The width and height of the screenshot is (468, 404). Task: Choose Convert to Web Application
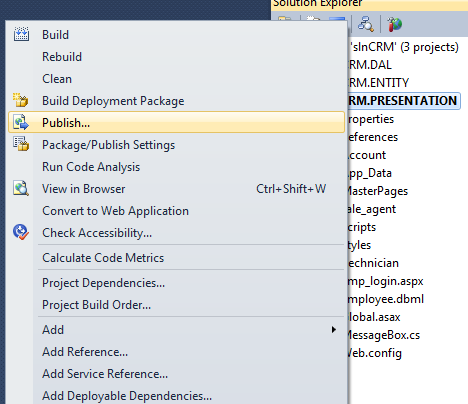point(115,211)
